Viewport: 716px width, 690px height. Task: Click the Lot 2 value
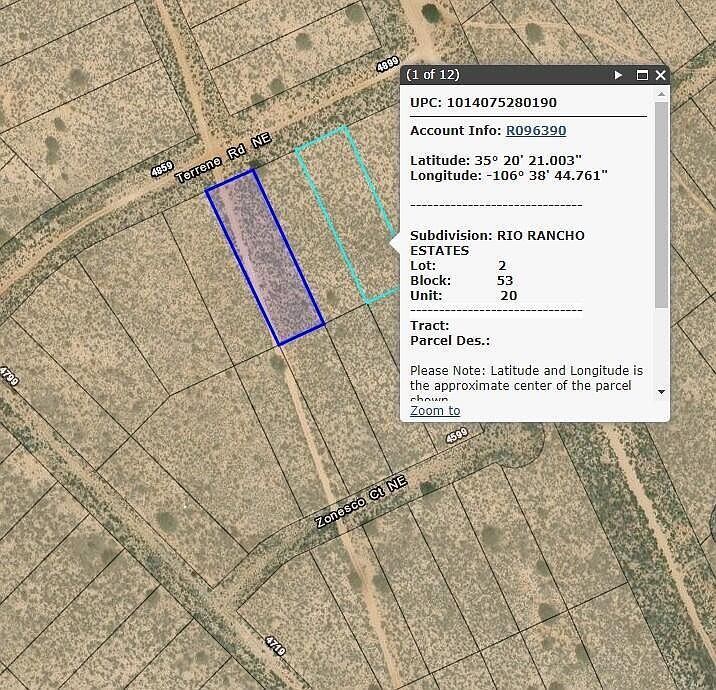(x=502, y=265)
